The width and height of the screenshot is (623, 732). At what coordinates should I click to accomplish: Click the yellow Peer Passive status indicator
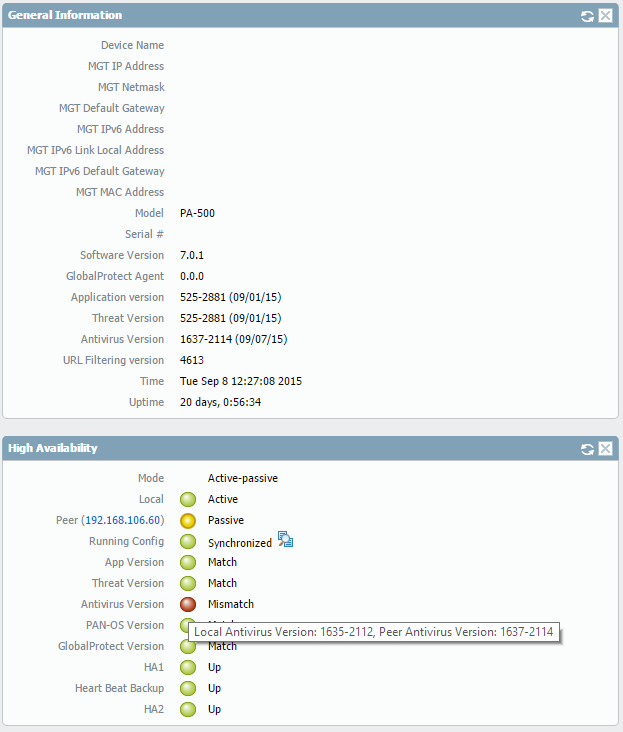(188, 521)
